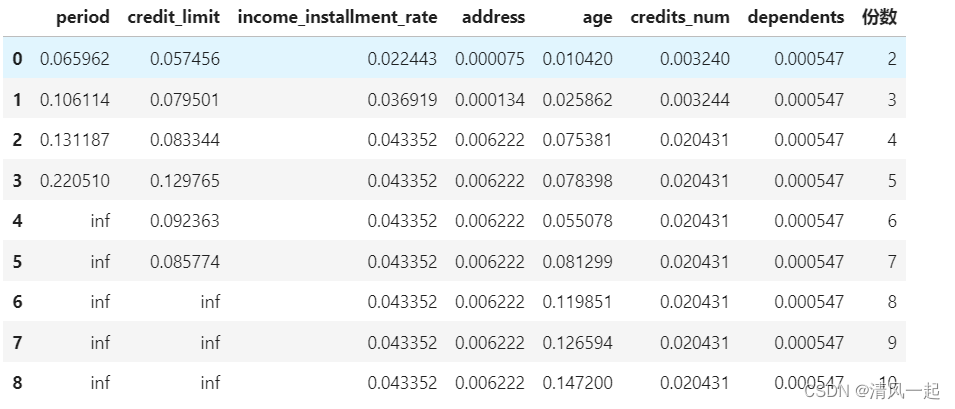This screenshot has width=955, height=409.
Task: Click age value 0.075381
Action: click(x=577, y=140)
